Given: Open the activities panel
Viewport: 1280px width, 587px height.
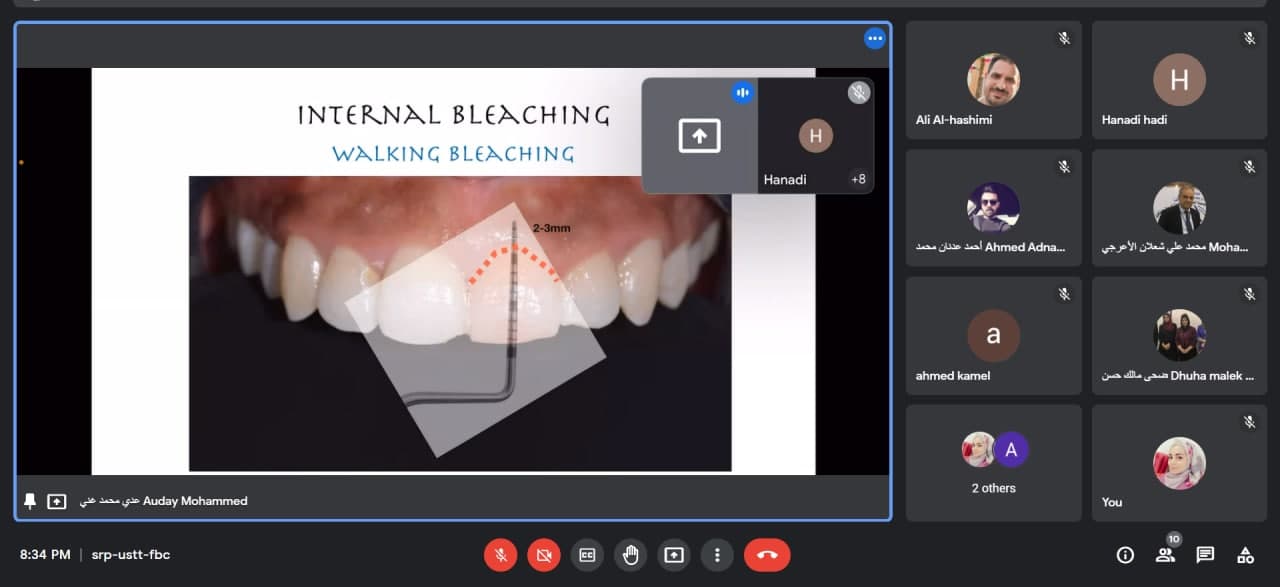Looking at the screenshot, I should click(x=1244, y=554).
